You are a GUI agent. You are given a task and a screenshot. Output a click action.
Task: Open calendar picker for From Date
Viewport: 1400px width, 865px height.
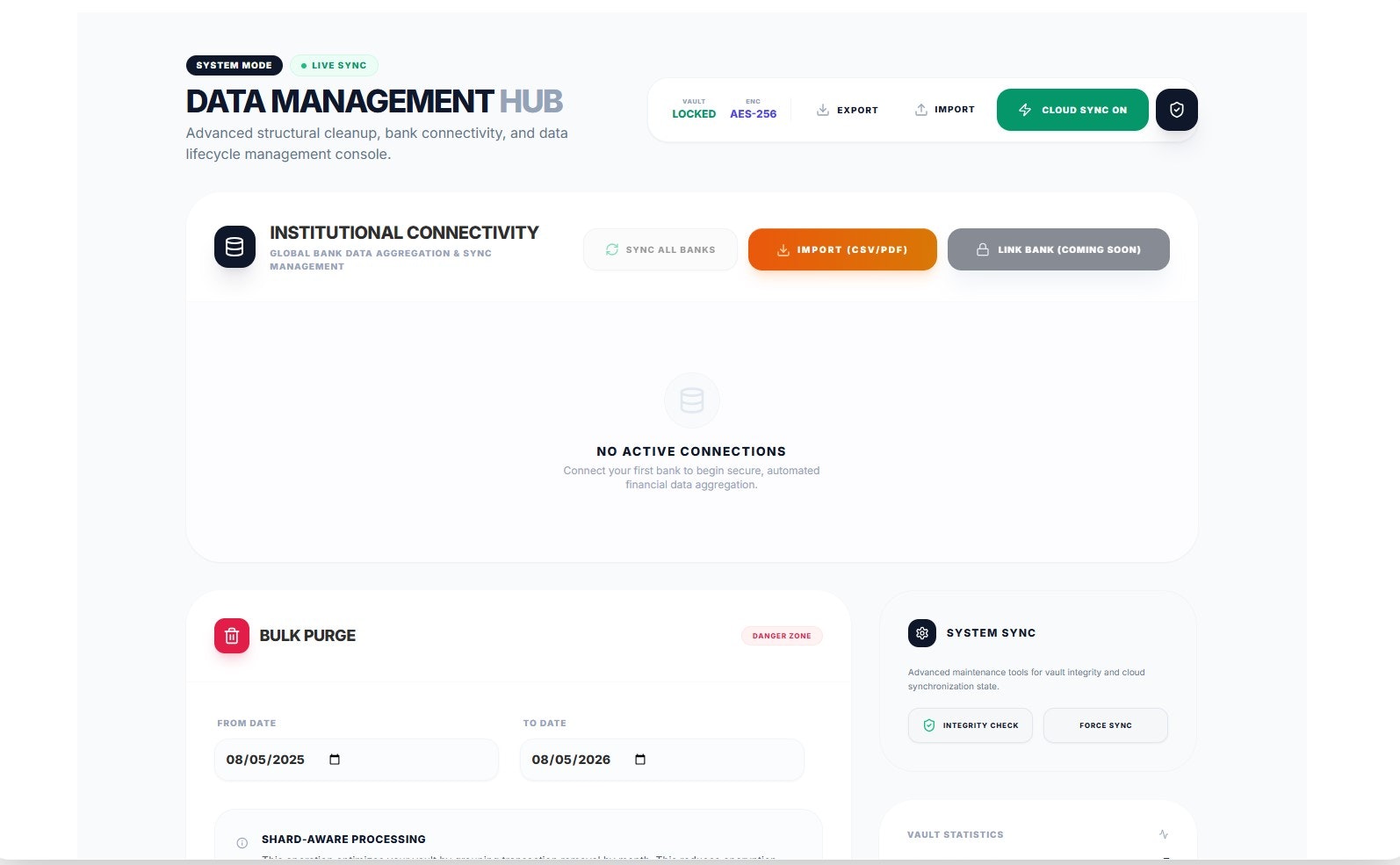pos(335,760)
